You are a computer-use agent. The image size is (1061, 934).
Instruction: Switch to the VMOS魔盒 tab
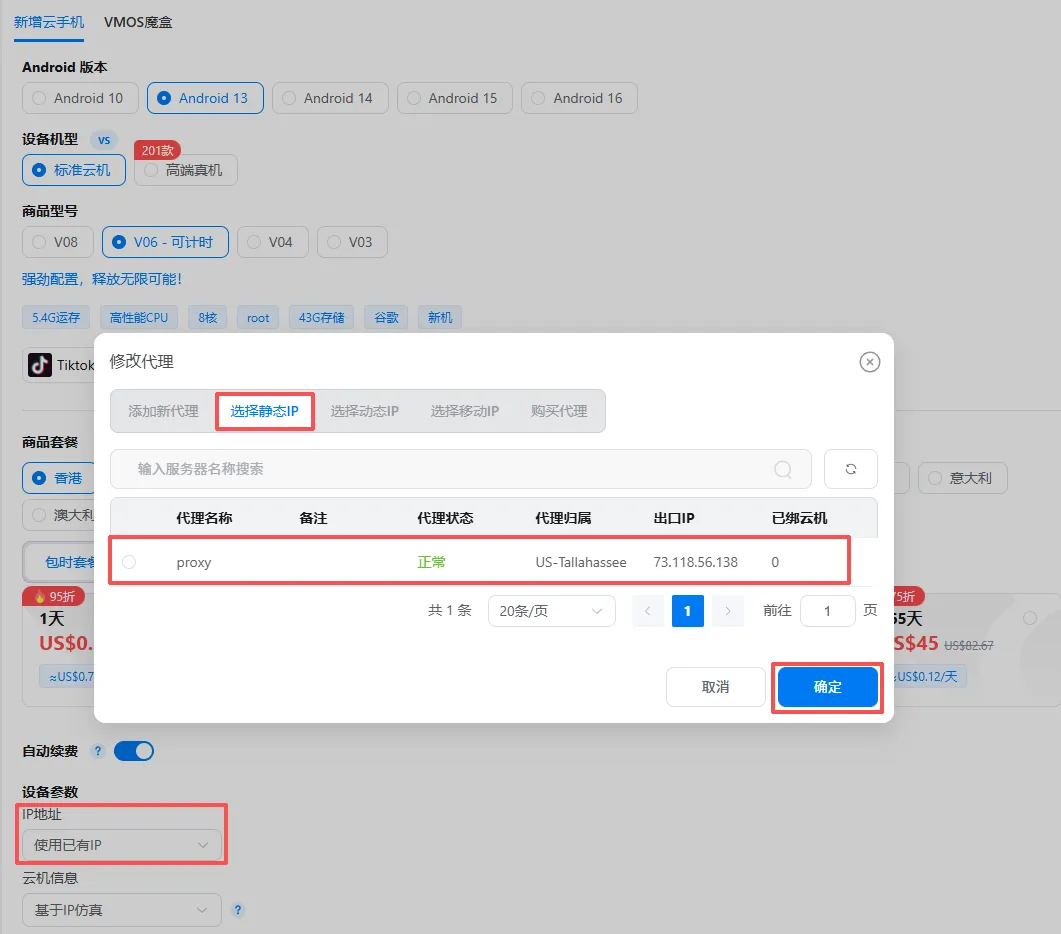[137, 21]
